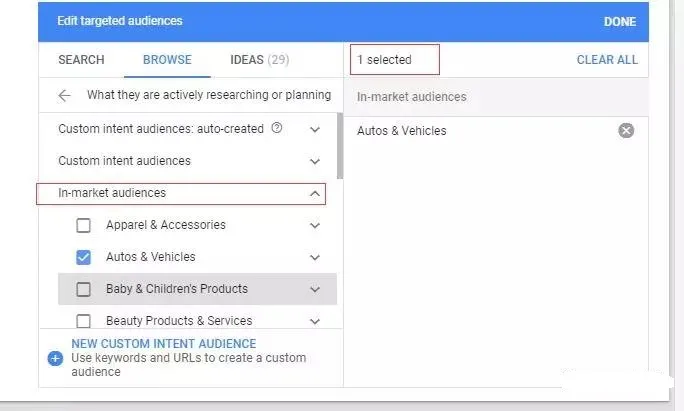
Task: Click the audience list vertical scrollbar
Action: point(340,146)
